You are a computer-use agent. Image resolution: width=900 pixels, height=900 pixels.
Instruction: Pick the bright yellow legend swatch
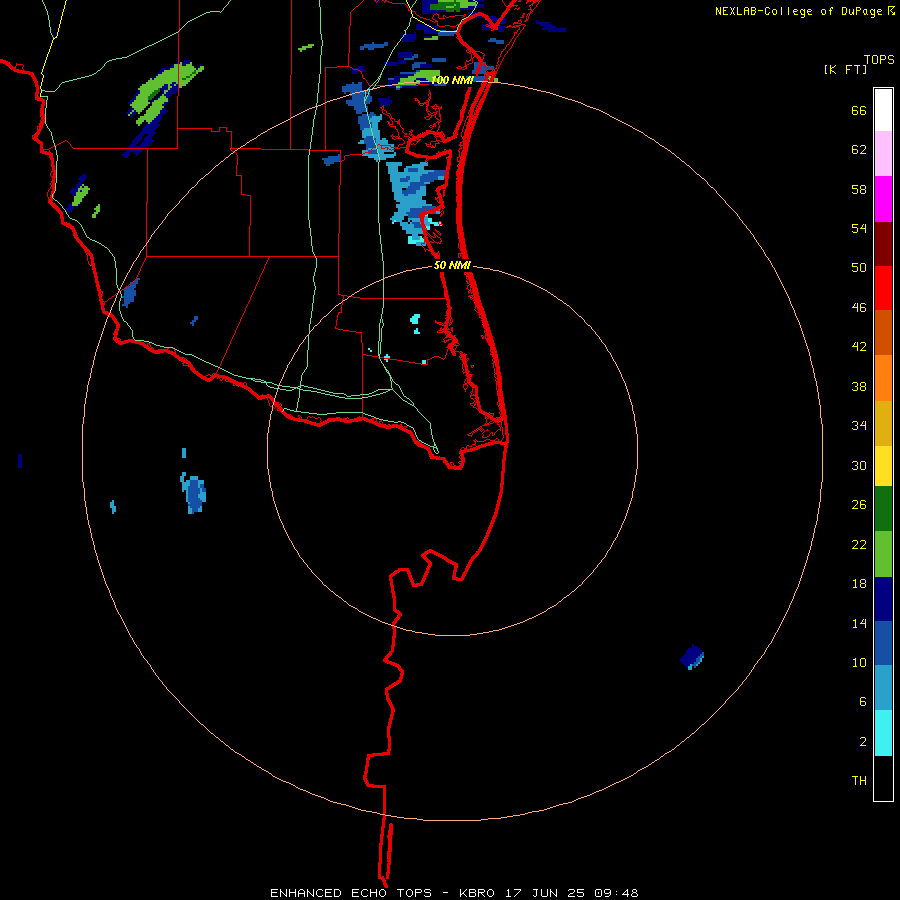(883, 466)
